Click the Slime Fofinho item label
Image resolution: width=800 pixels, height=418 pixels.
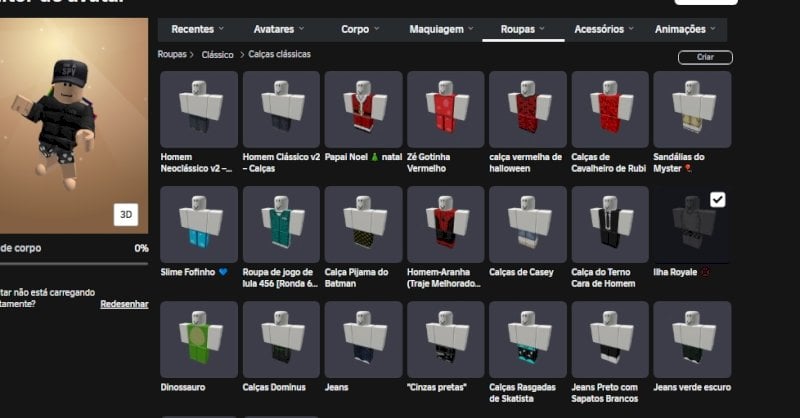(x=188, y=272)
